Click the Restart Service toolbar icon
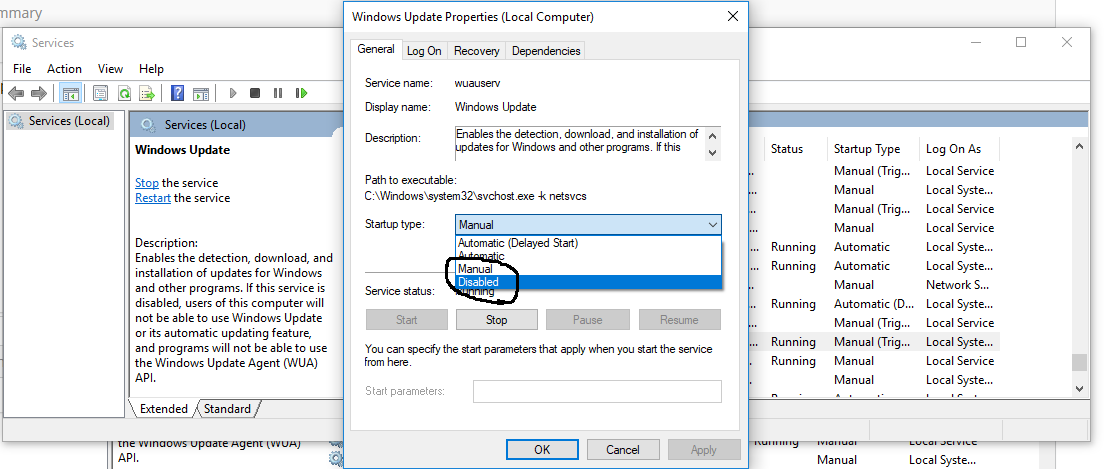Image resolution: width=1113 pixels, height=469 pixels. point(302,93)
